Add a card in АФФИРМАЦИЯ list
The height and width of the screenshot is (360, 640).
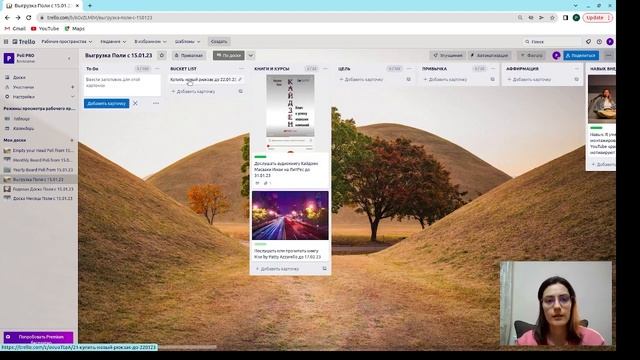click(529, 80)
